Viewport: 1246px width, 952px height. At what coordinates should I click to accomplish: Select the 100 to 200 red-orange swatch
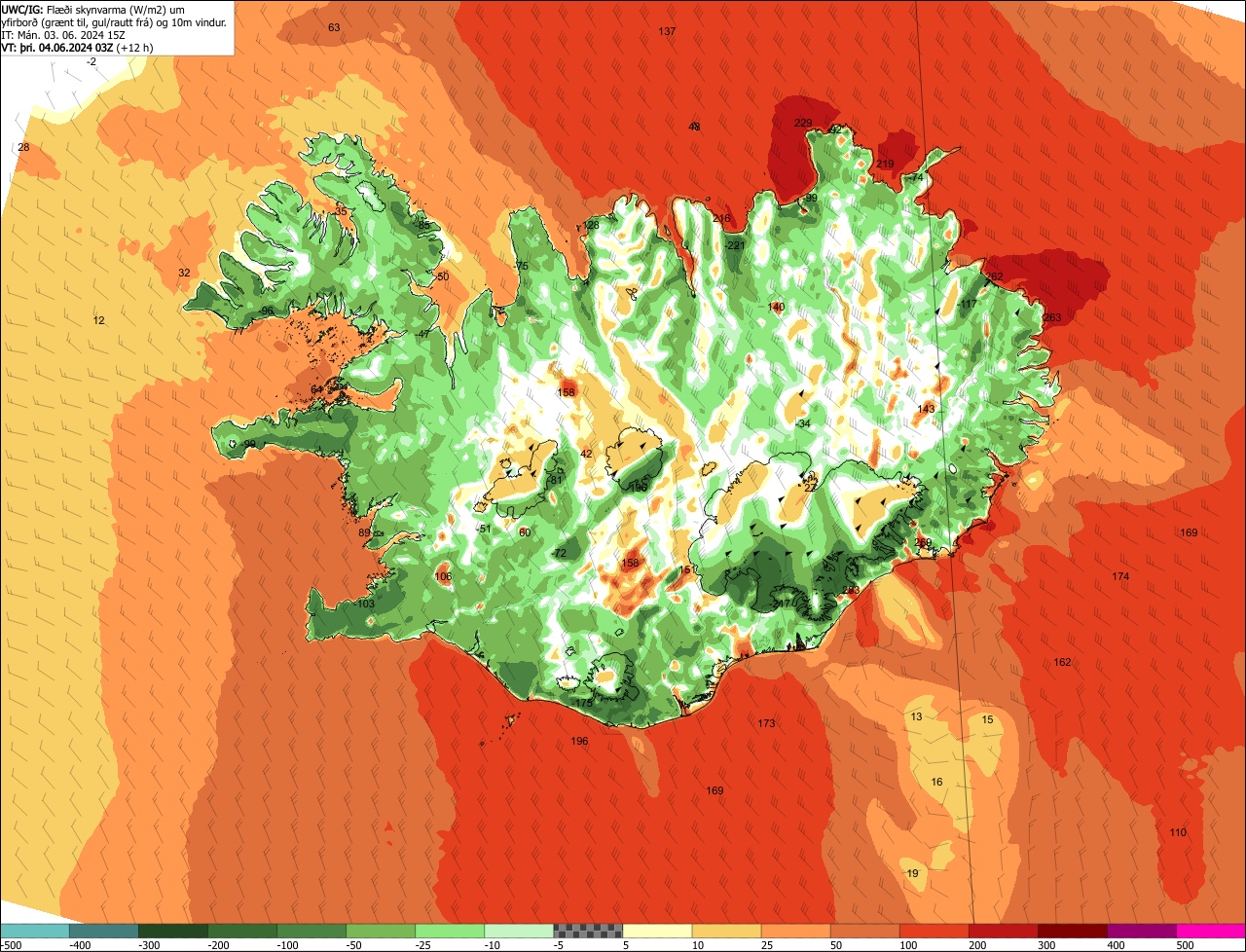click(934, 931)
